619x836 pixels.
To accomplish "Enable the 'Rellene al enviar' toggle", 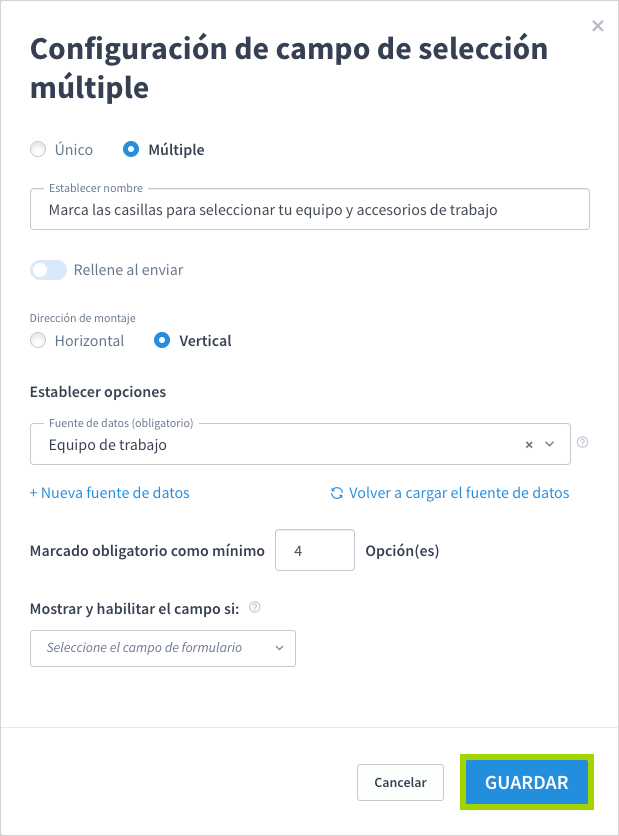I will (x=48, y=270).
